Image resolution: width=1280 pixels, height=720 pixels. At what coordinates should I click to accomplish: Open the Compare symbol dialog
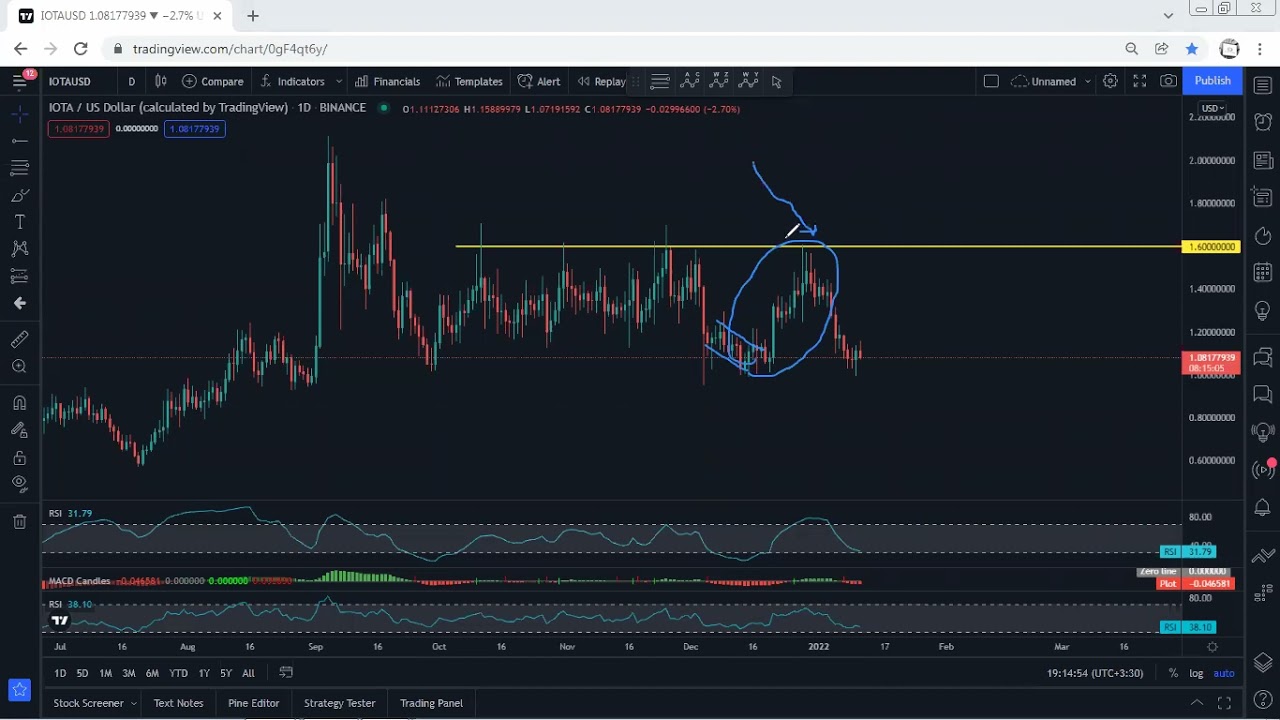click(212, 81)
